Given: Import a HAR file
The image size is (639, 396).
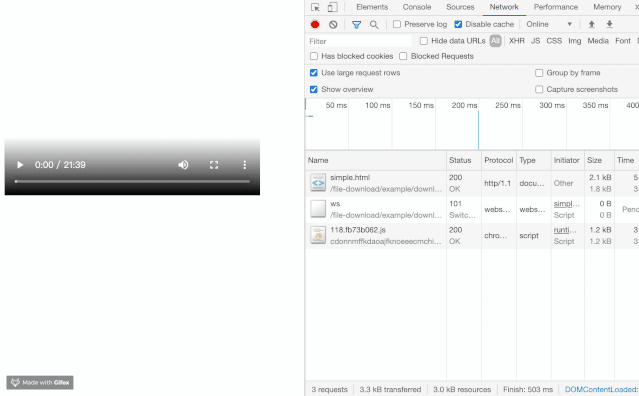Looking at the screenshot, I should click(591, 24).
